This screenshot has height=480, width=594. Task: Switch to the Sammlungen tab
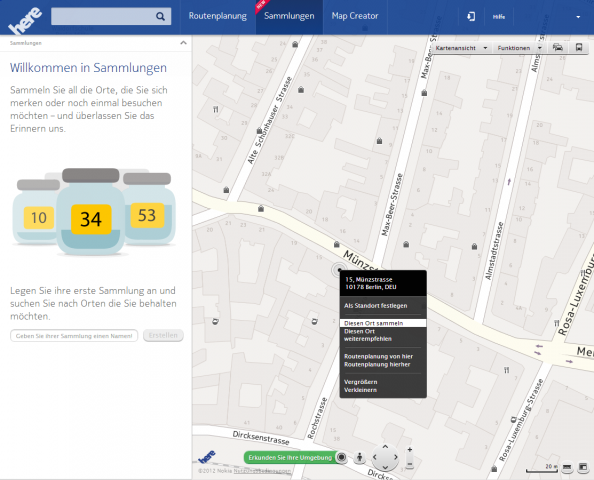click(289, 16)
